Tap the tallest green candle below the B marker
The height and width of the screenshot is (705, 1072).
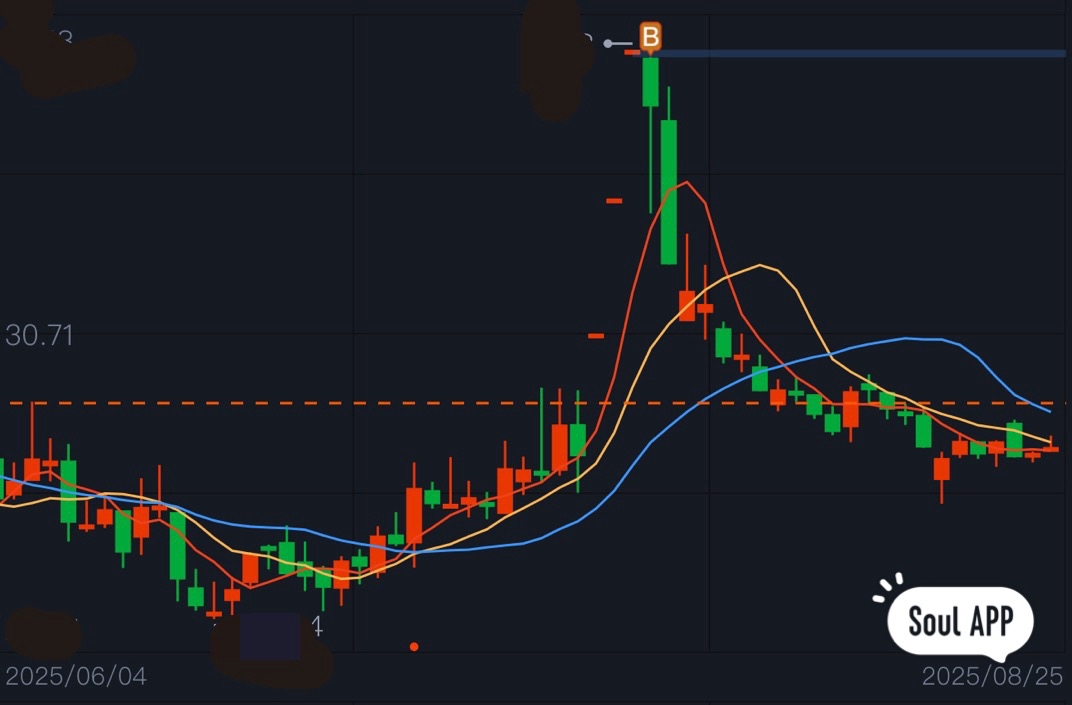(669, 191)
